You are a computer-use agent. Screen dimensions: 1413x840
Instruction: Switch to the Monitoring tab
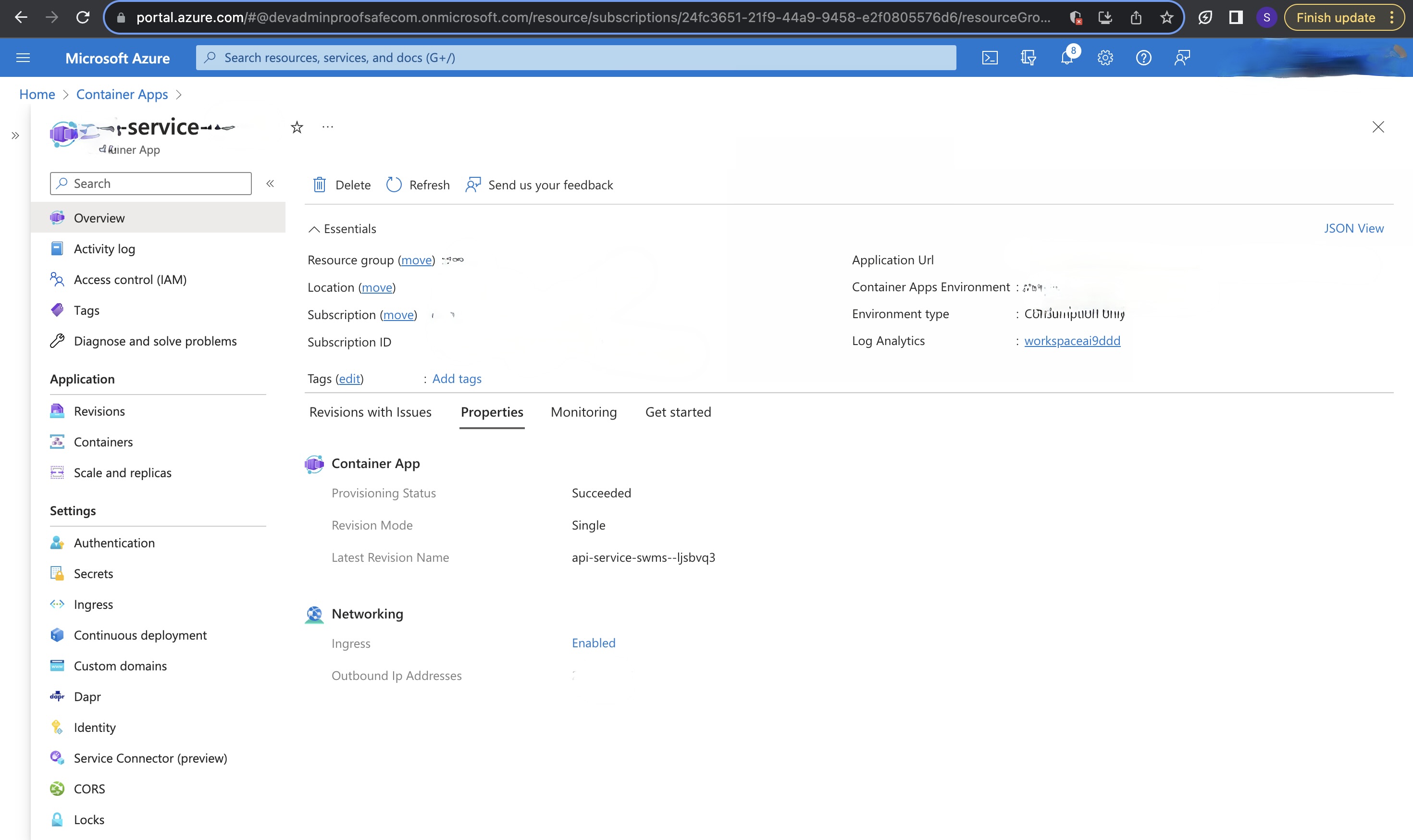click(x=583, y=411)
